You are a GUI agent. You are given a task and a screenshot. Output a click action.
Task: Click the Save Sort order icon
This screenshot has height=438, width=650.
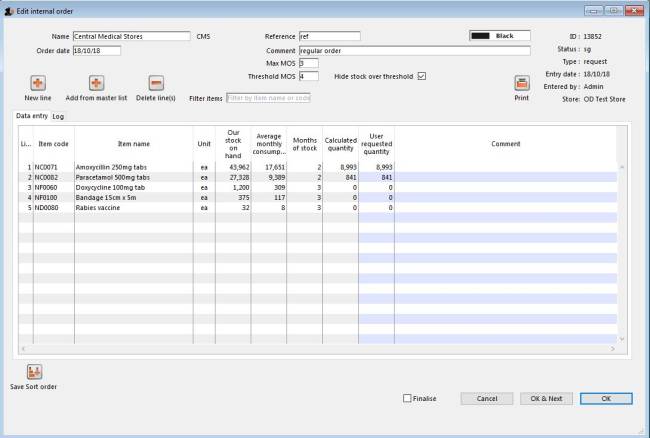coord(33,372)
